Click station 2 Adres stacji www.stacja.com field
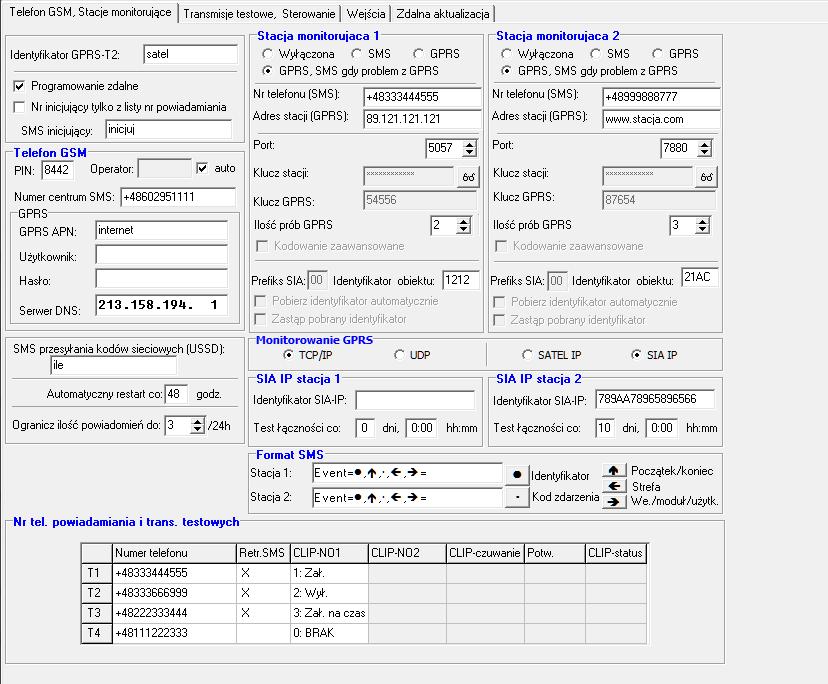Viewport: 828px width, 684px height. tap(661, 119)
